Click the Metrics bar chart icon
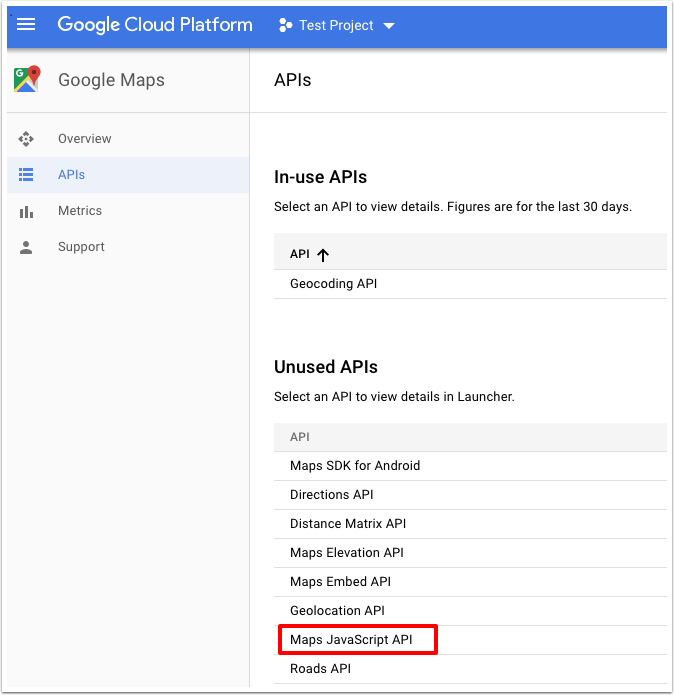This screenshot has width=674, height=695. [26, 212]
